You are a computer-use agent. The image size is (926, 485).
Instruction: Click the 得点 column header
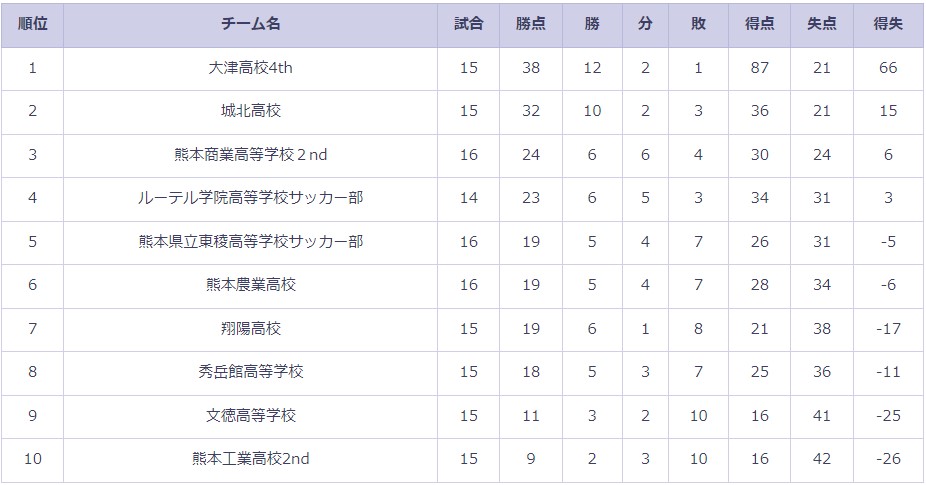[759, 24]
